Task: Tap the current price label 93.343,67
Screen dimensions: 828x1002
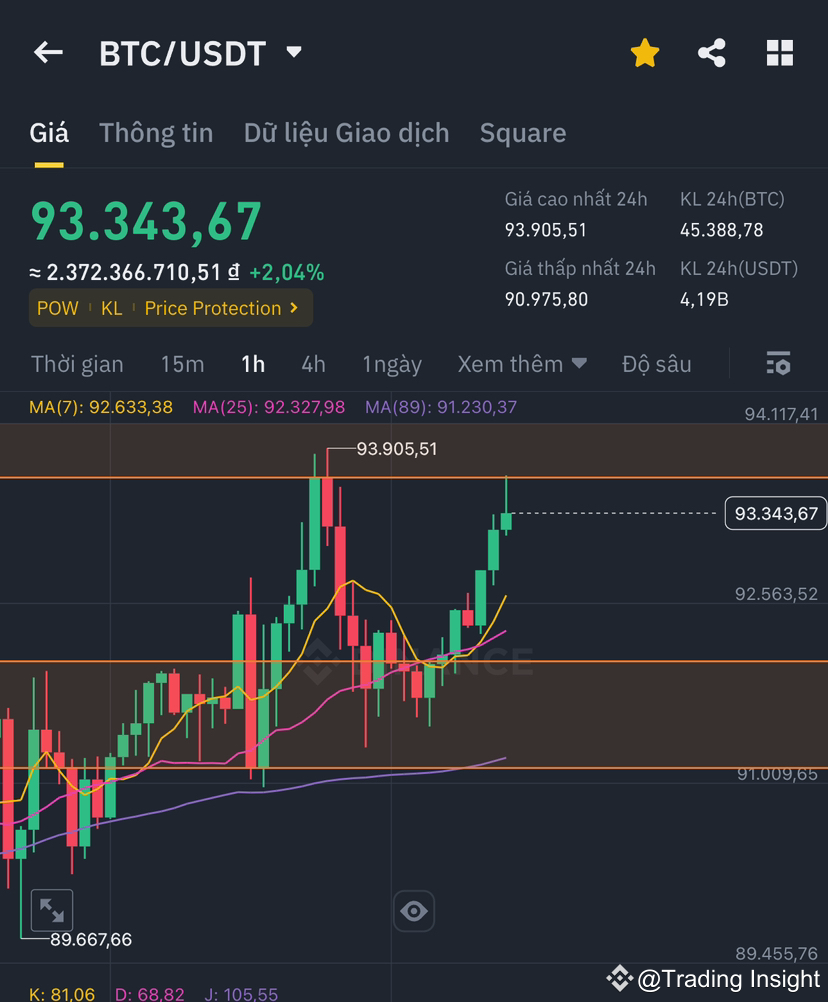Action: (x=775, y=512)
